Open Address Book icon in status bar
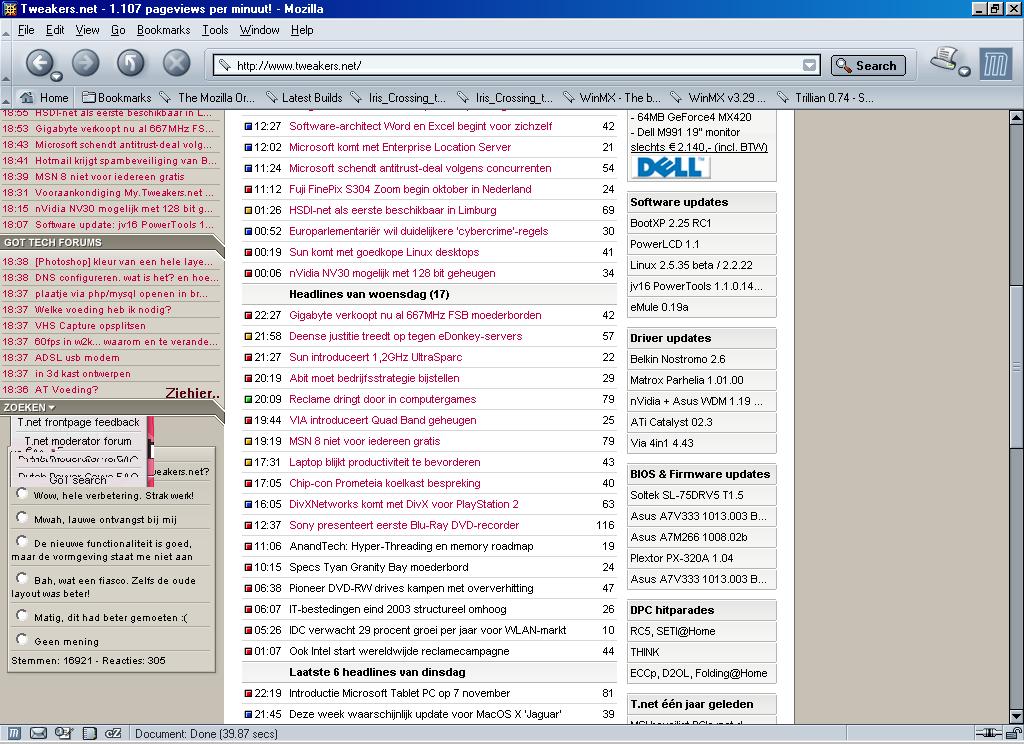Image resolution: width=1024 pixels, height=744 pixels. [x=89, y=734]
